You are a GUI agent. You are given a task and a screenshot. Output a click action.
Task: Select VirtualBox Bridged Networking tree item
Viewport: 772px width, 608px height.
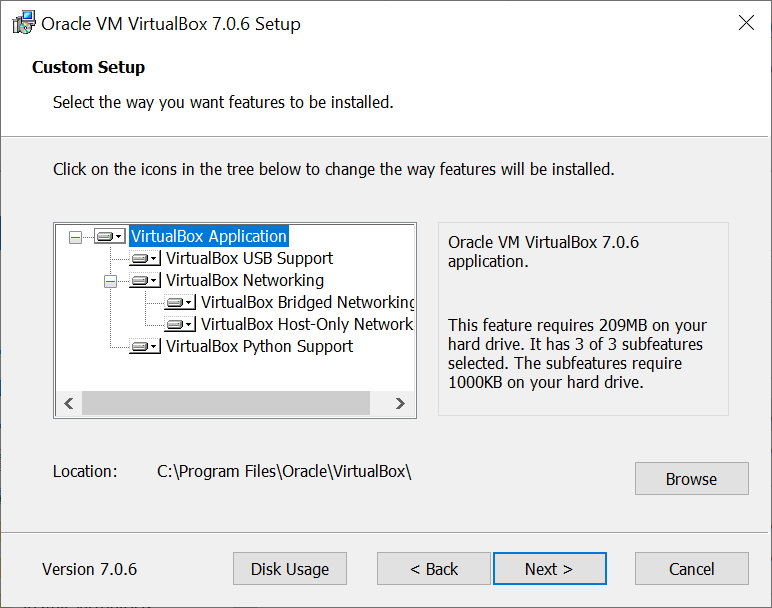[x=307, y=302]
